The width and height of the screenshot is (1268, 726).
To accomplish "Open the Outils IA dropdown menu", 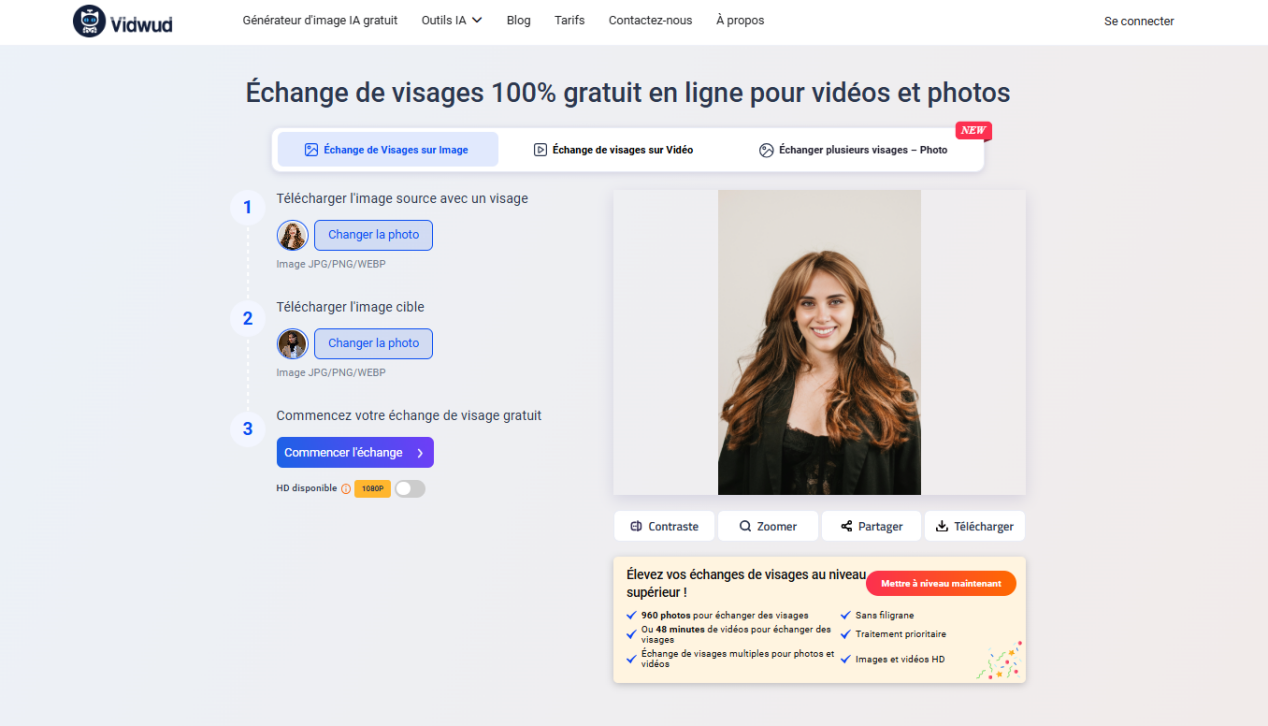I will [451, 19].
